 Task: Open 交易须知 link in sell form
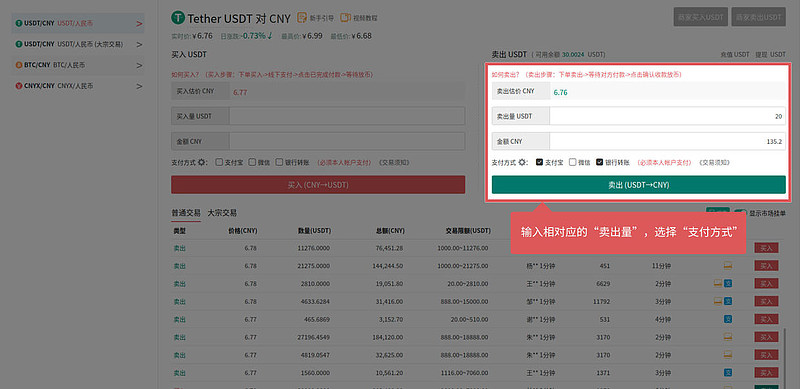click(714, 163)
